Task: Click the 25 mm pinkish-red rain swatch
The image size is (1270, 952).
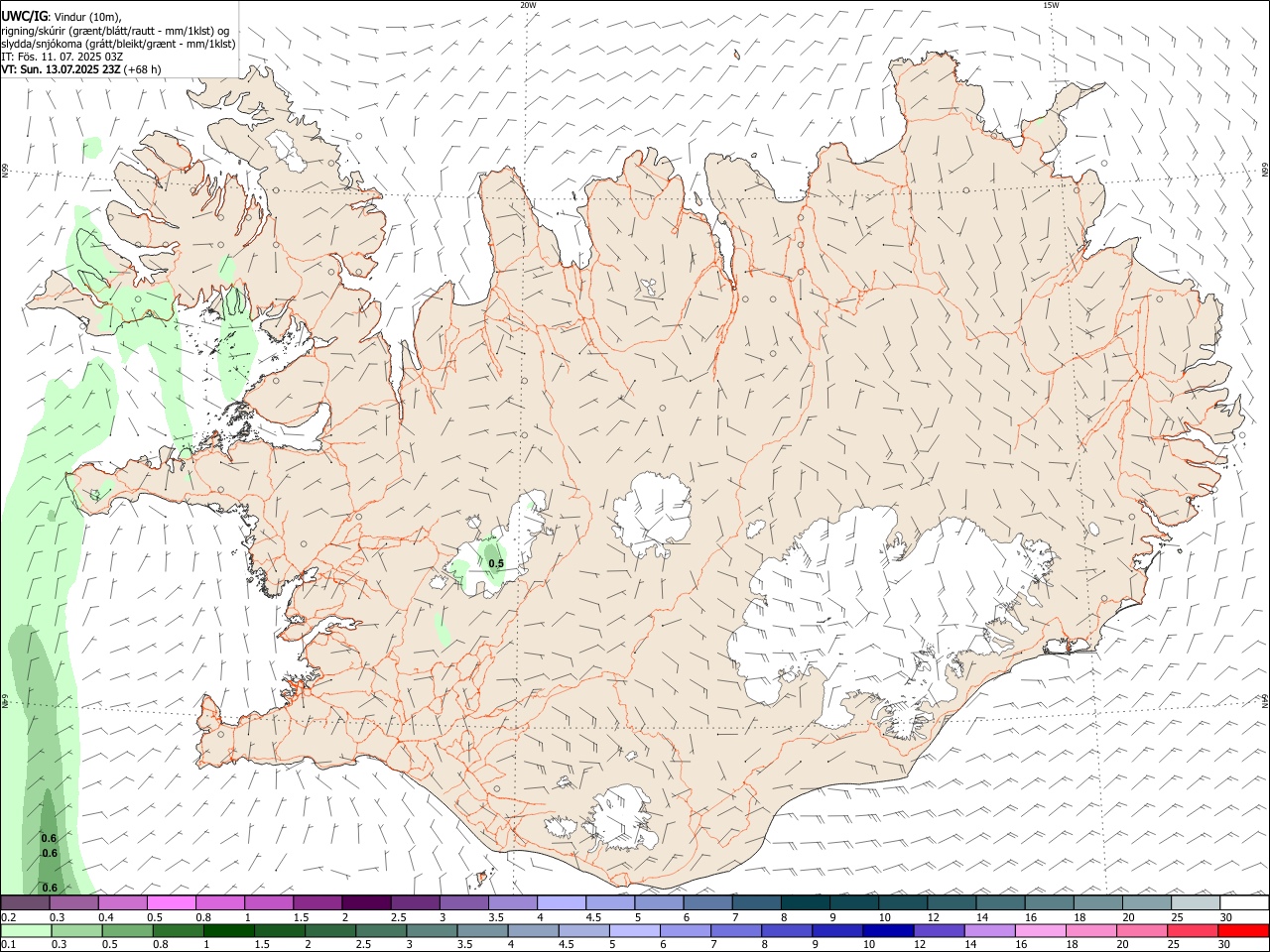Action: pyautogui.click(x=1194, y=931)
